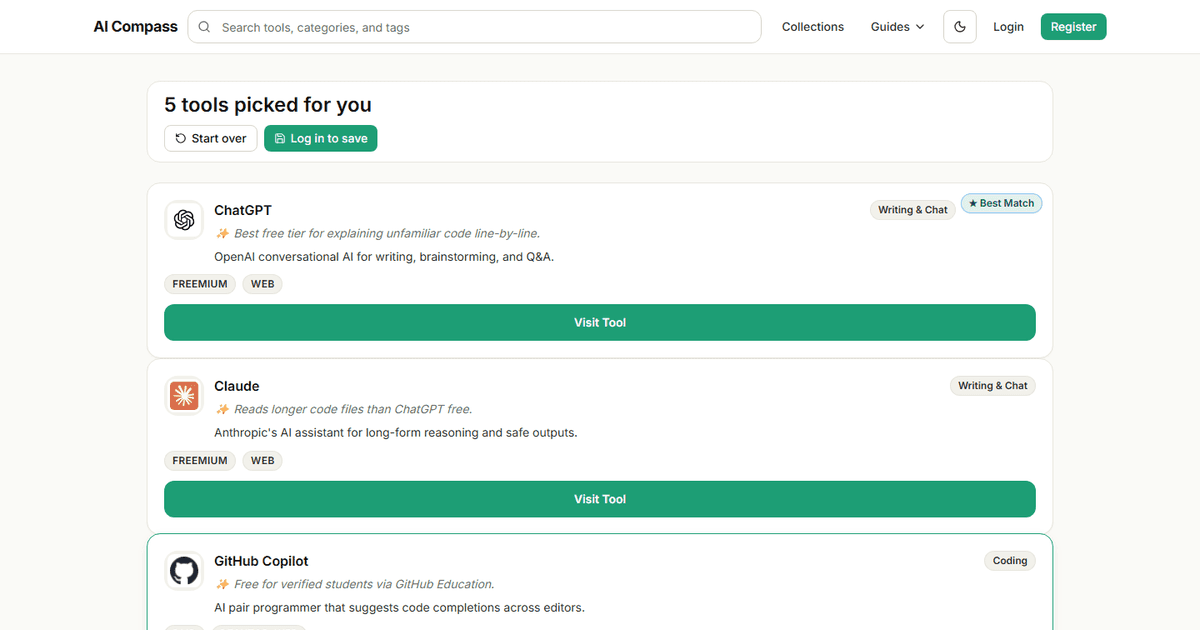Image resolution: width=1200 pixels, height=630 pixels.
Task: Expand the Guides dropdown menu
Action: pyautogui.click(x=897, y=27)
